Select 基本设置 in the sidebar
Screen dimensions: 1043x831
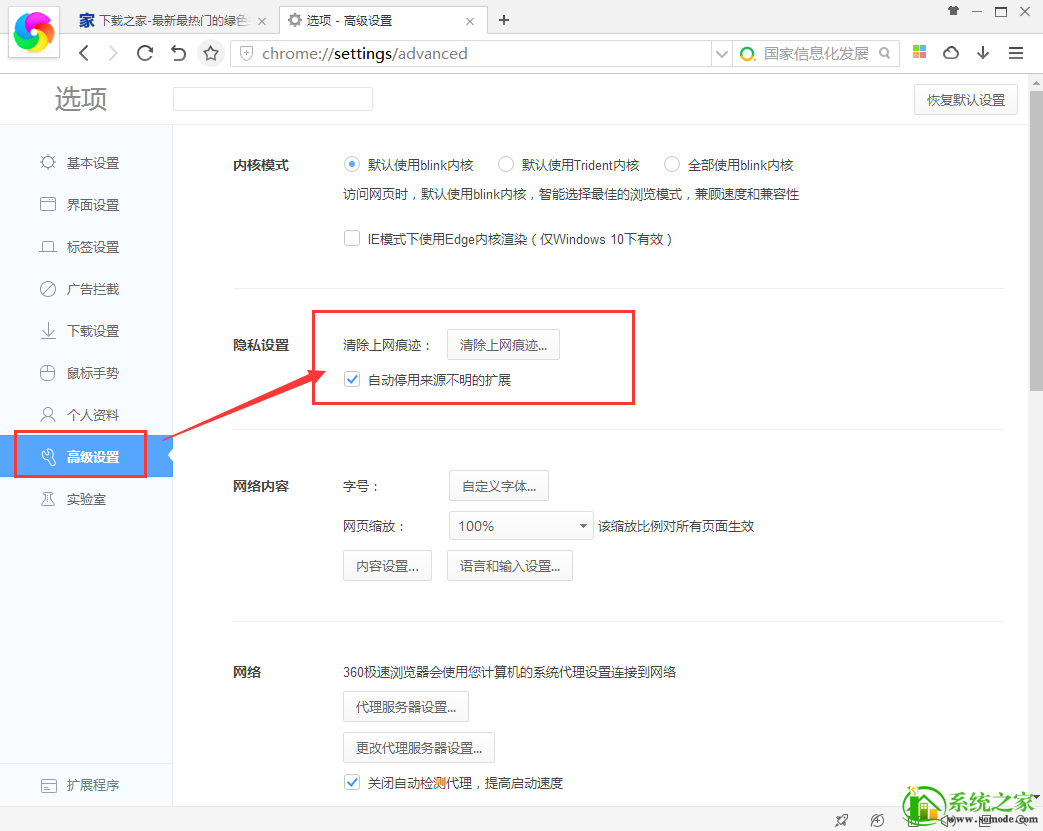(x=95, y=162)
